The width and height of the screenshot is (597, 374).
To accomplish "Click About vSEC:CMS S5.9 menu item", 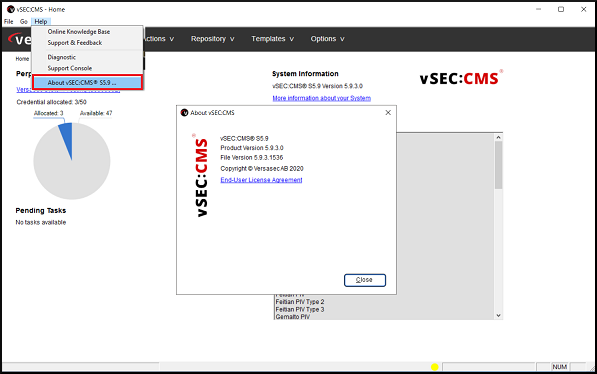I will tap(87, 82).
